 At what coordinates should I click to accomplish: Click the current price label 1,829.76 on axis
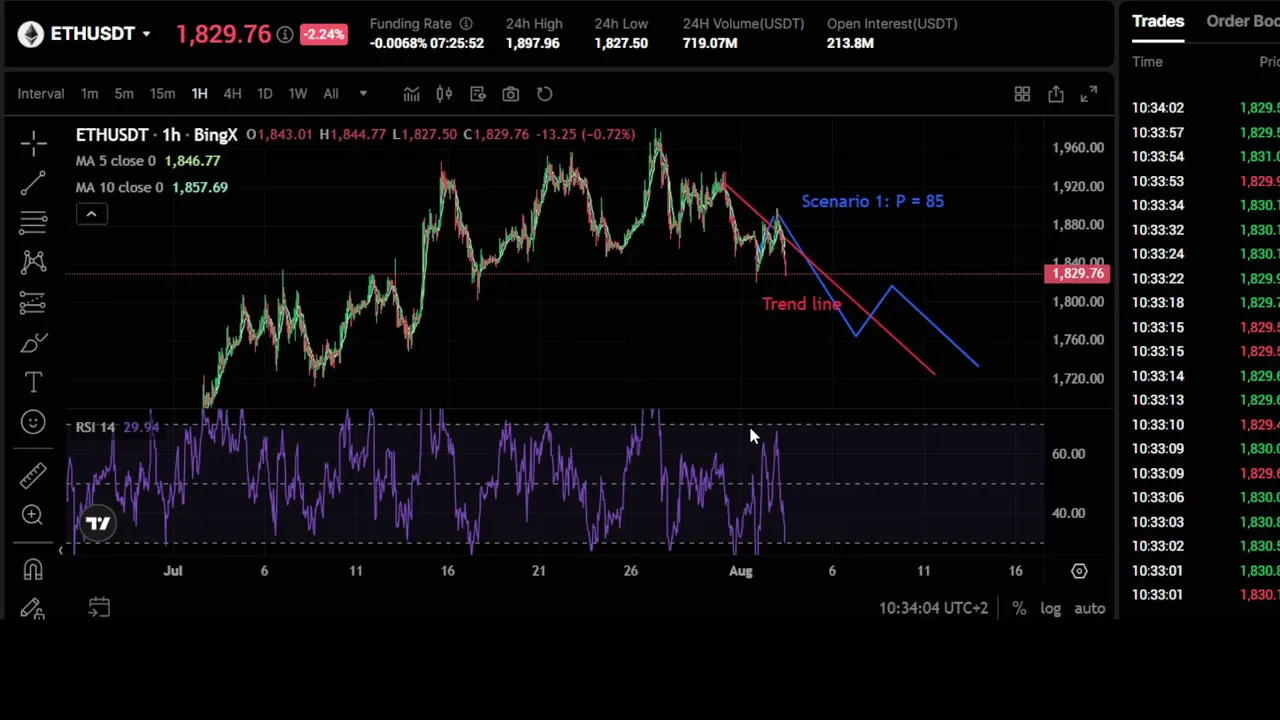click(x=1078, y=273)
